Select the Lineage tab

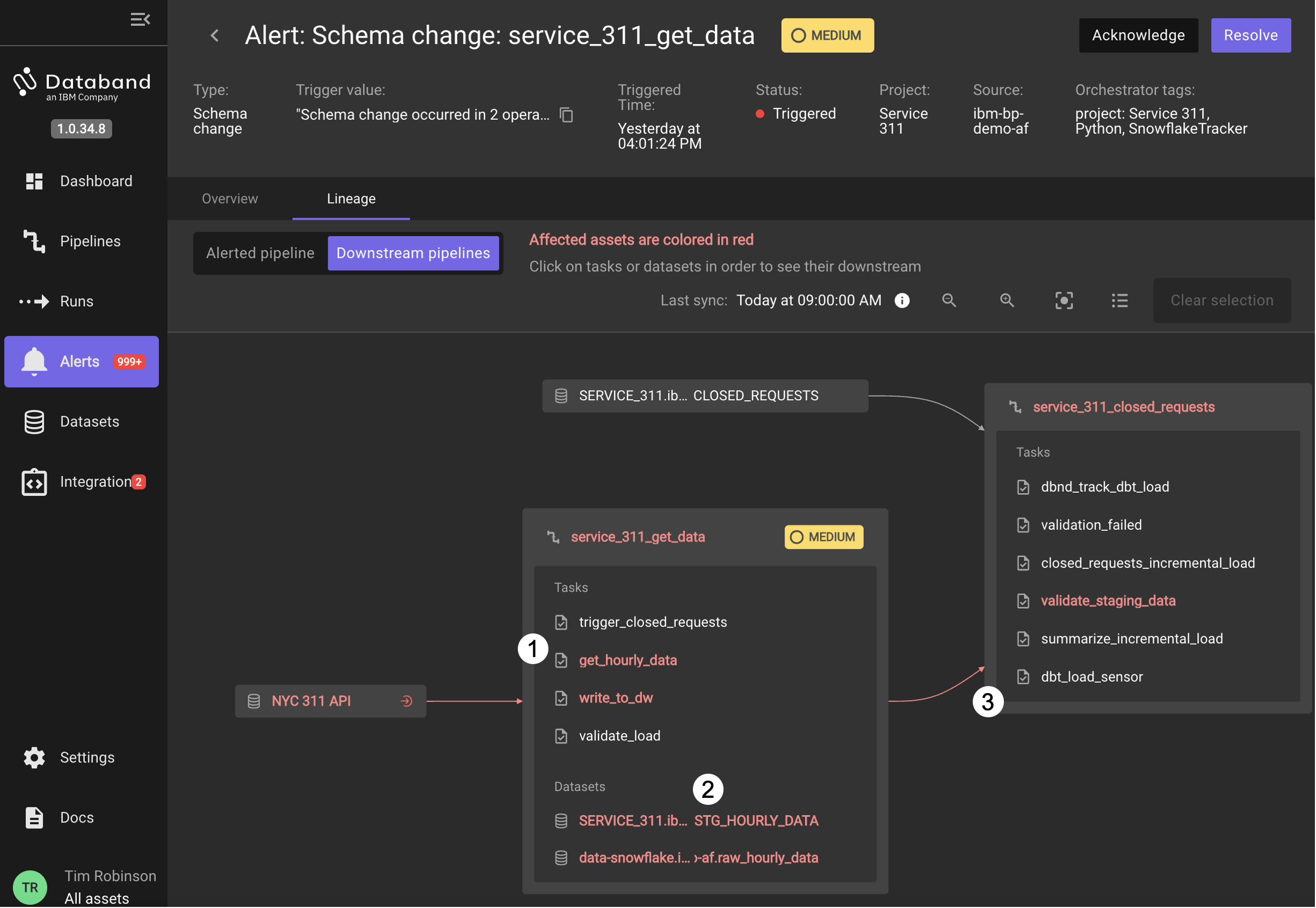(351, 199)
